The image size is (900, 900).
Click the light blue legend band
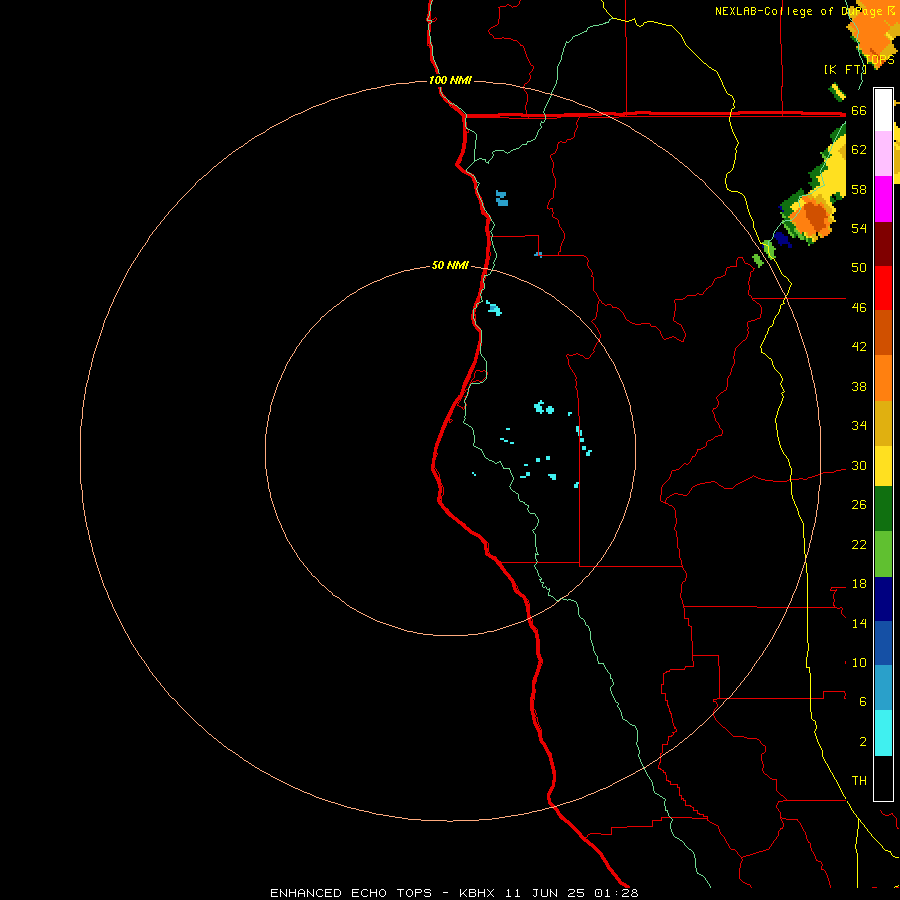(883, 688)
